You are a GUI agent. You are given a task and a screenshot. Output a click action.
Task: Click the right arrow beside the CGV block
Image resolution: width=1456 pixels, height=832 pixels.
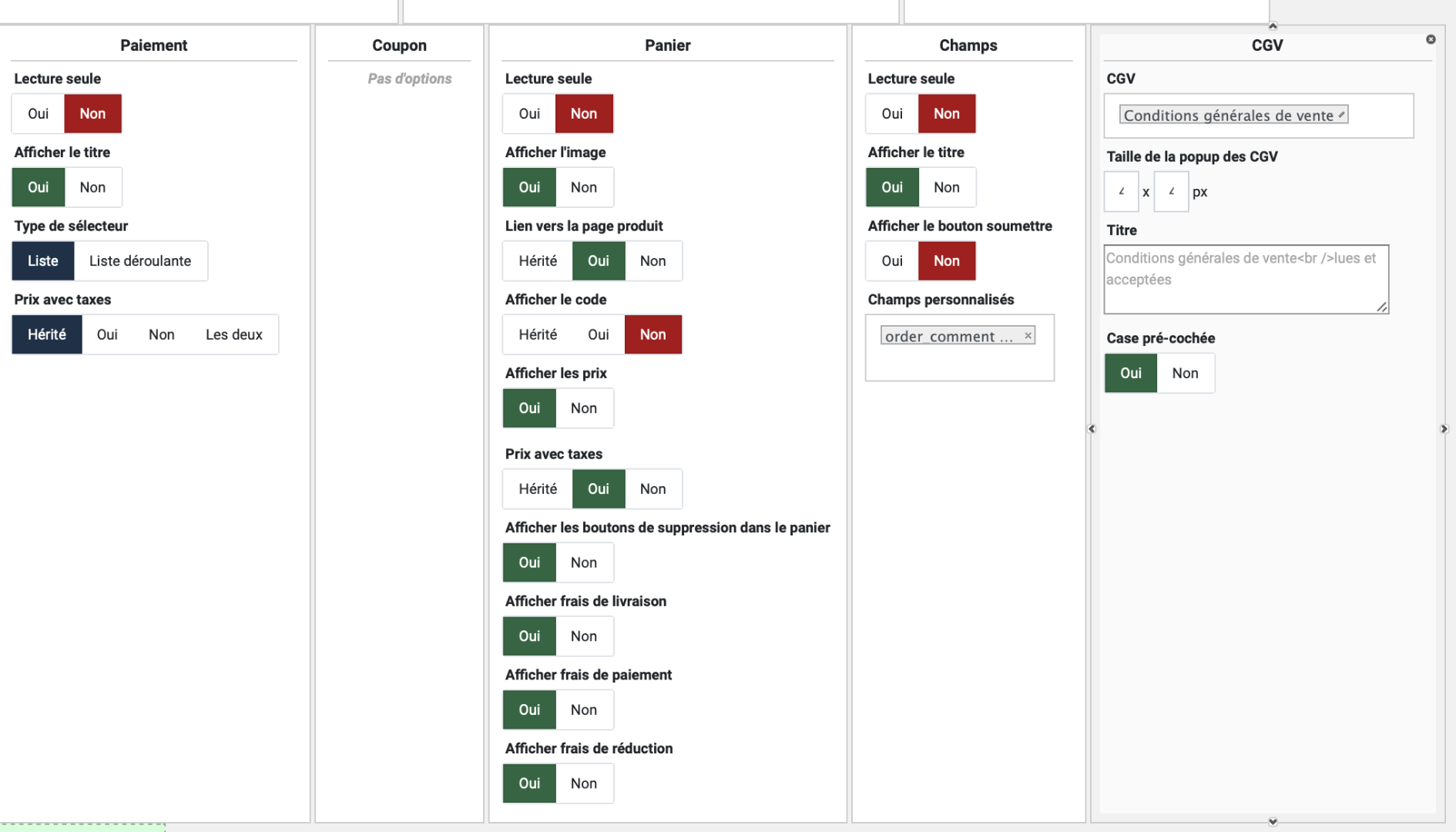(1444, 429)
